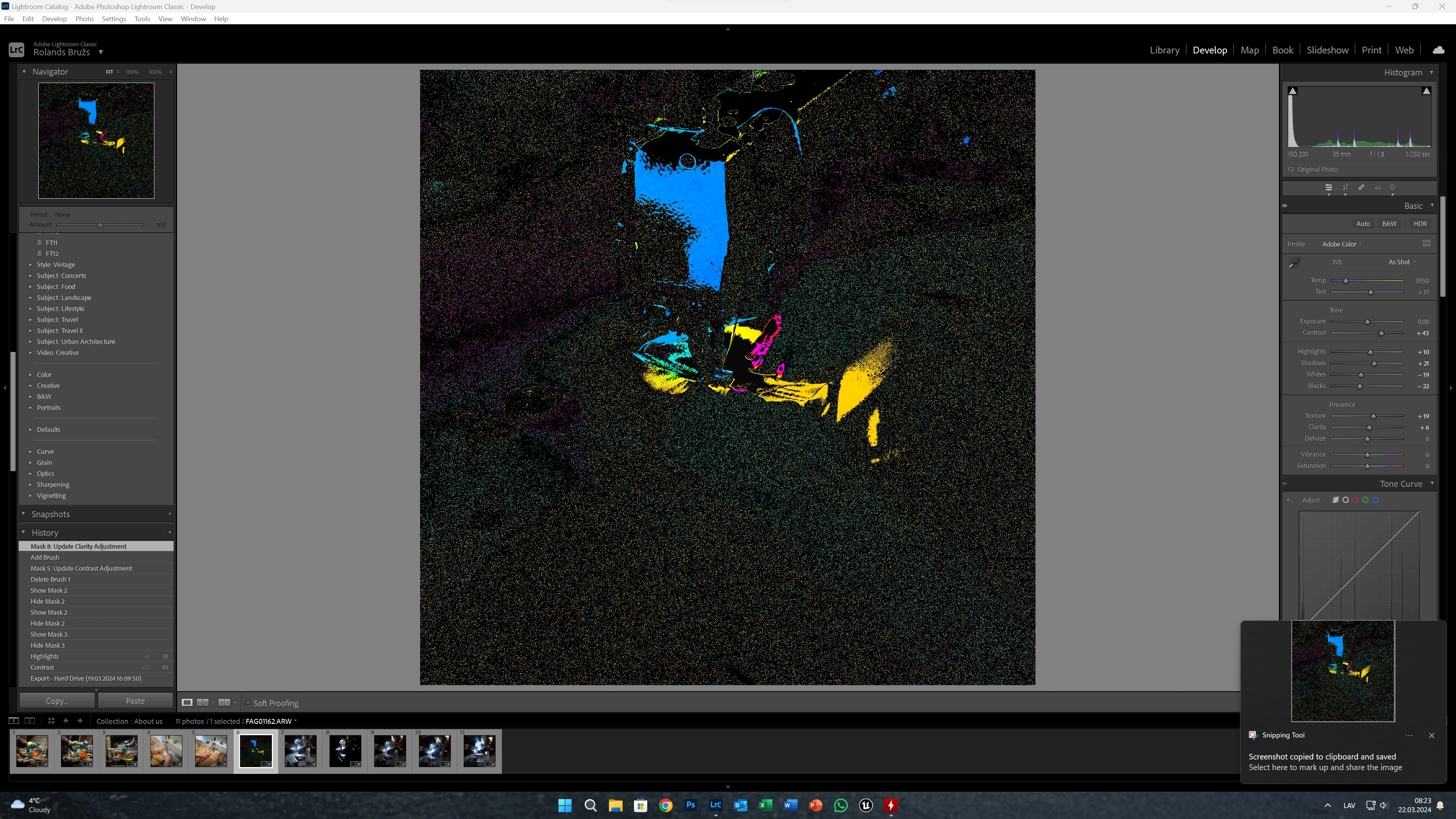This screenshot has height=819, width=1456.
Task: Select the red channel curve circle
Action: click(x=1356, y=500)
